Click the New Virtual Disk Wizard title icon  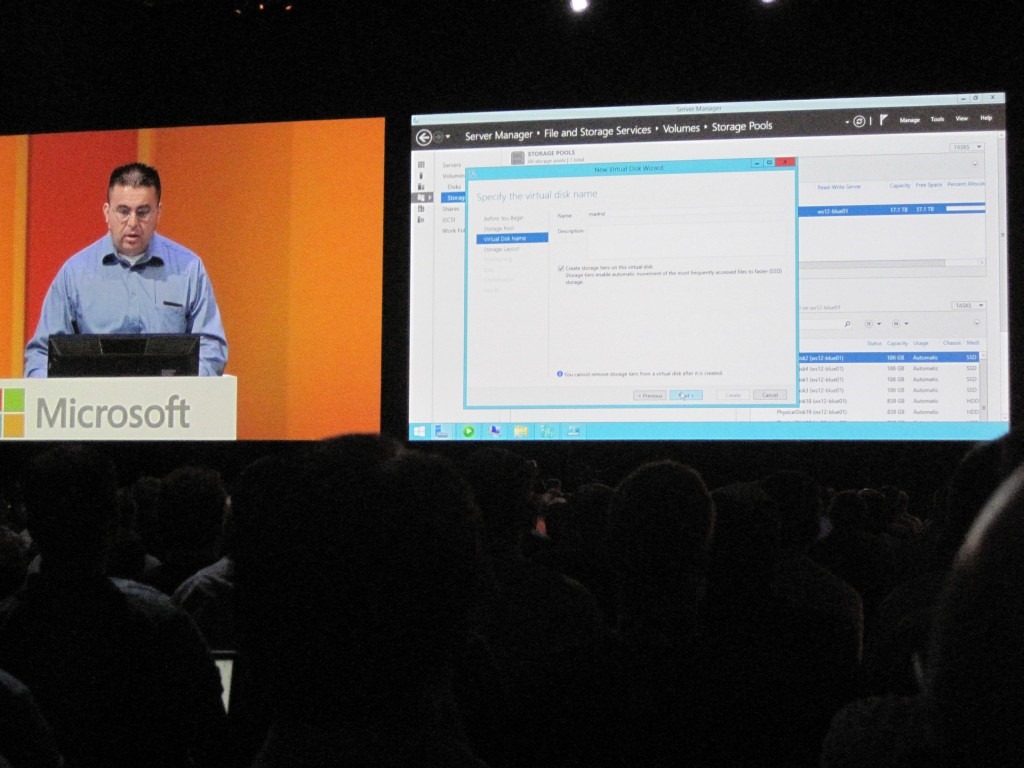[x=473, y=174]
